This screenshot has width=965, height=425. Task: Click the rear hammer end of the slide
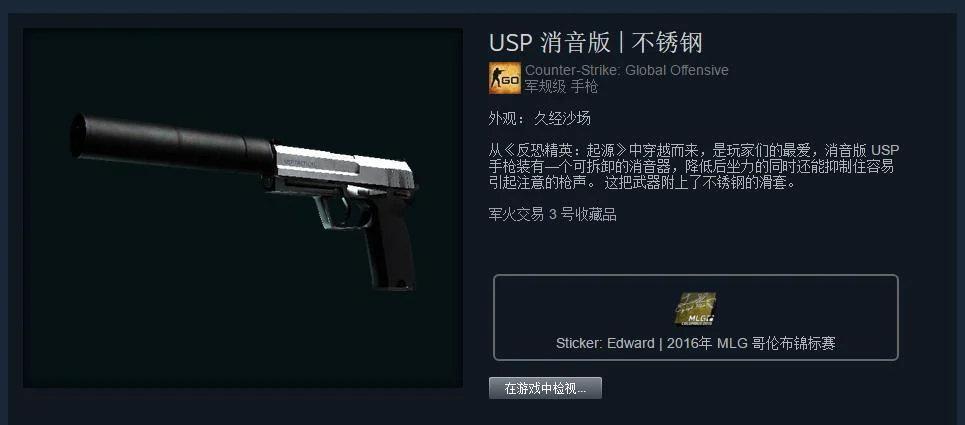coord(409,178)
